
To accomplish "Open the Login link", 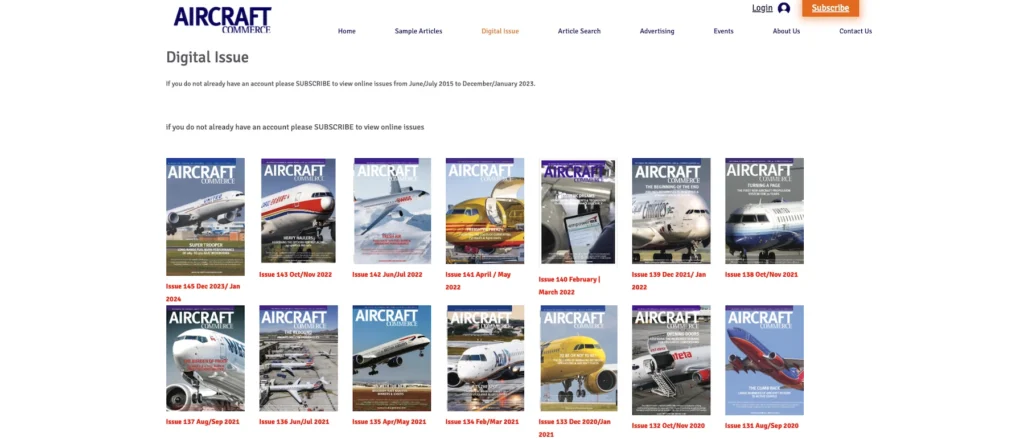I will point(762,8).
